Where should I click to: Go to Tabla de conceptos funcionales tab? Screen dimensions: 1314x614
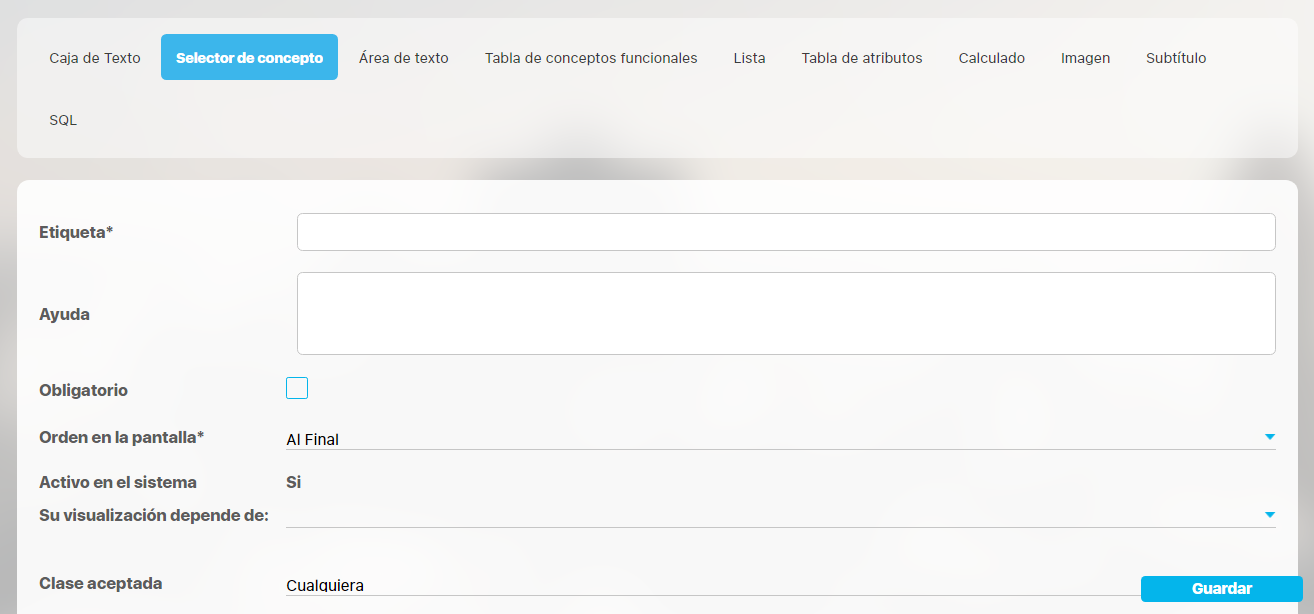coord(591,58)
